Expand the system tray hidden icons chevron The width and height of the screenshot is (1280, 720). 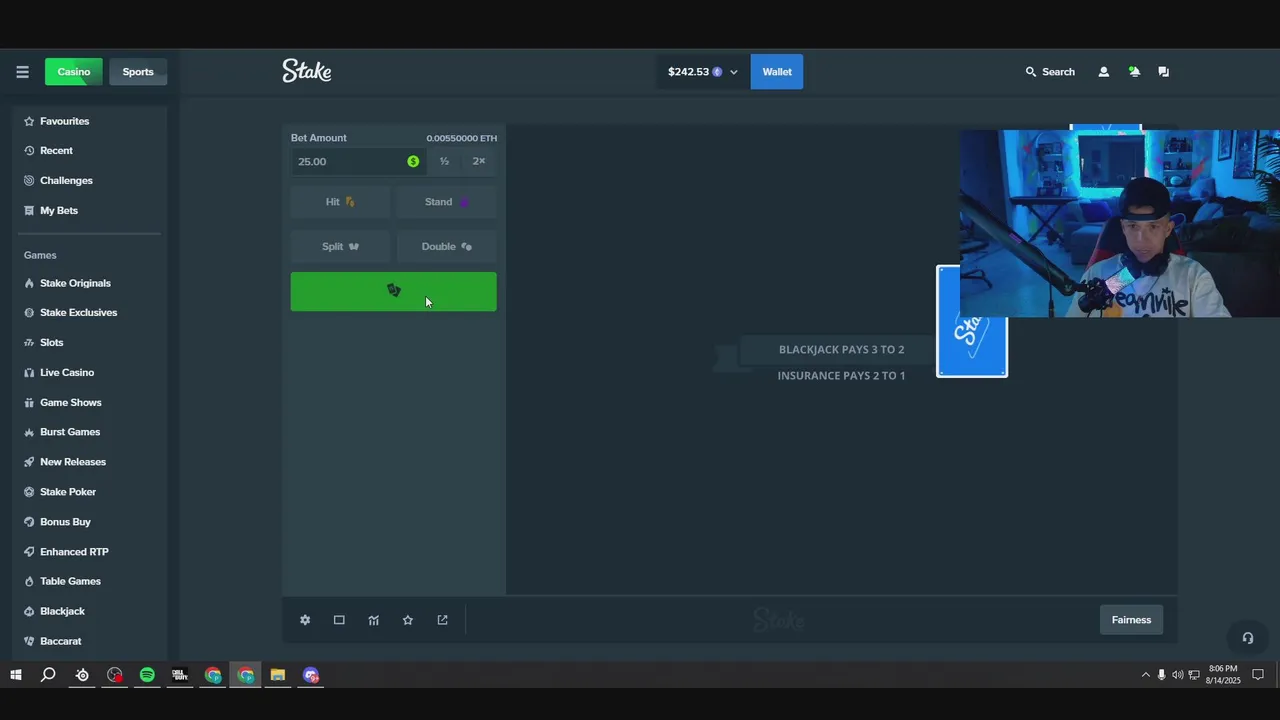pos(1145,675)
